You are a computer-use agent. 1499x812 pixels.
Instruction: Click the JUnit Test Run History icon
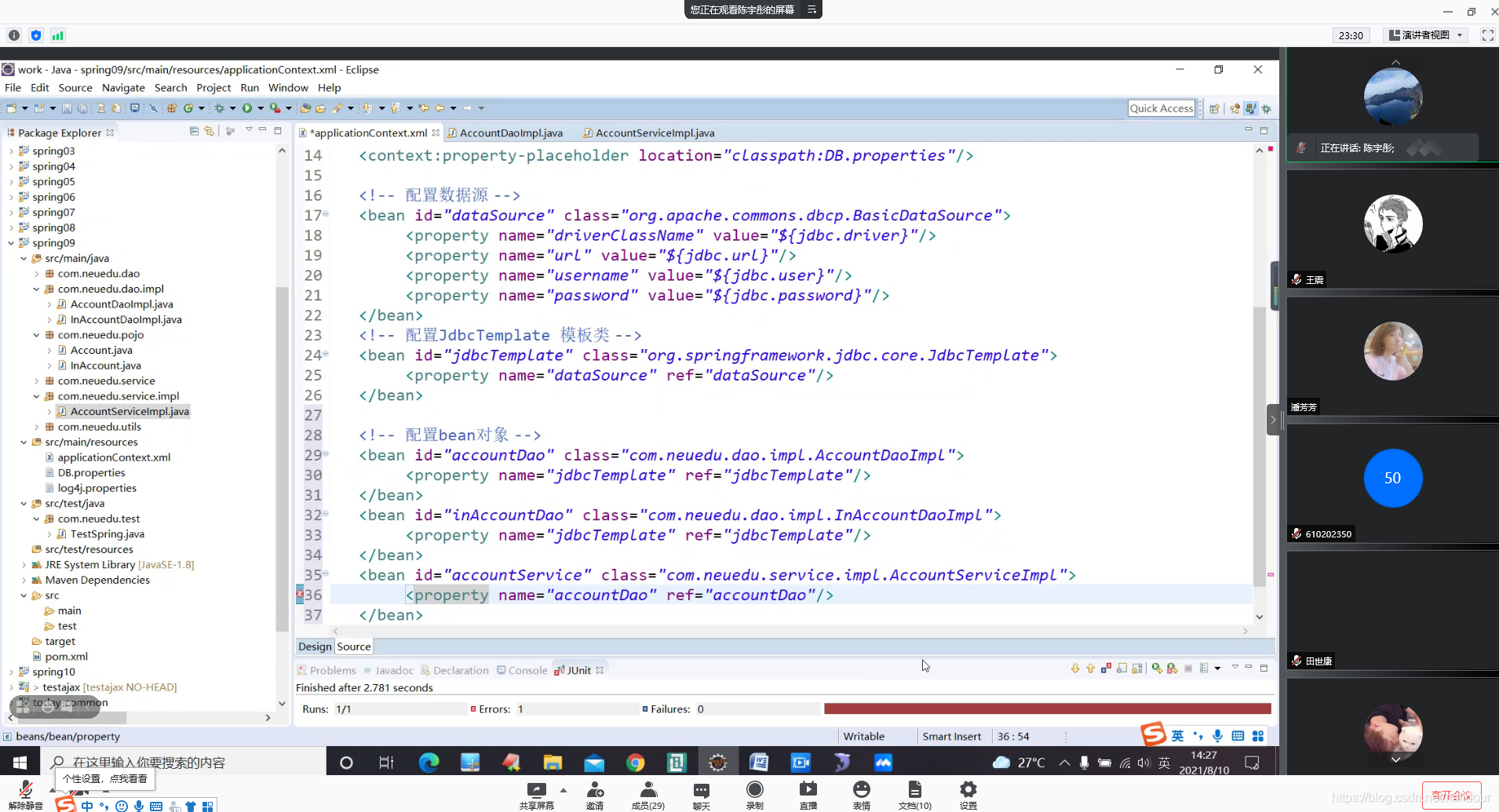(x=1204, y=668)
